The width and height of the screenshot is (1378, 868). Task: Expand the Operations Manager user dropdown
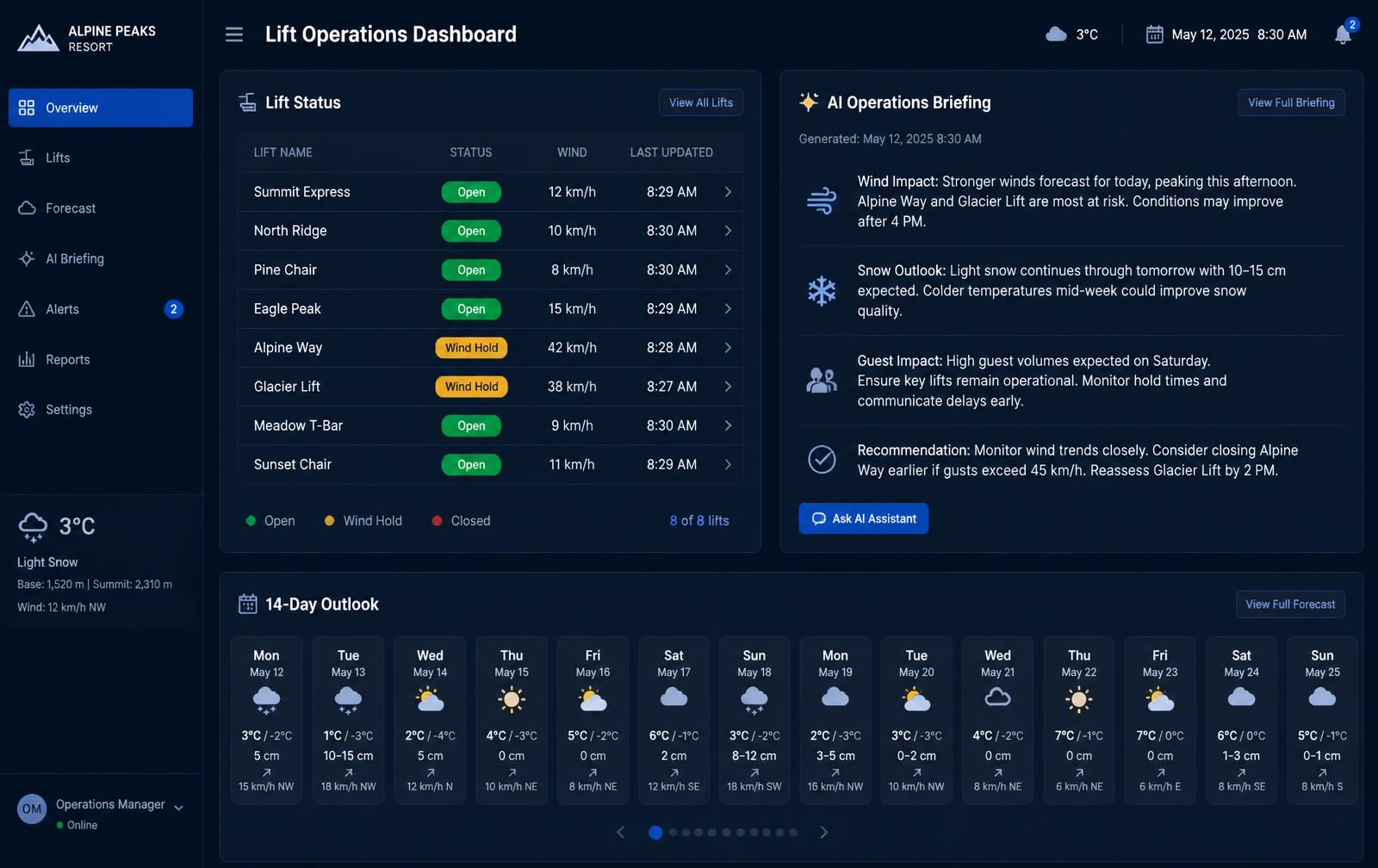(179, 808)
